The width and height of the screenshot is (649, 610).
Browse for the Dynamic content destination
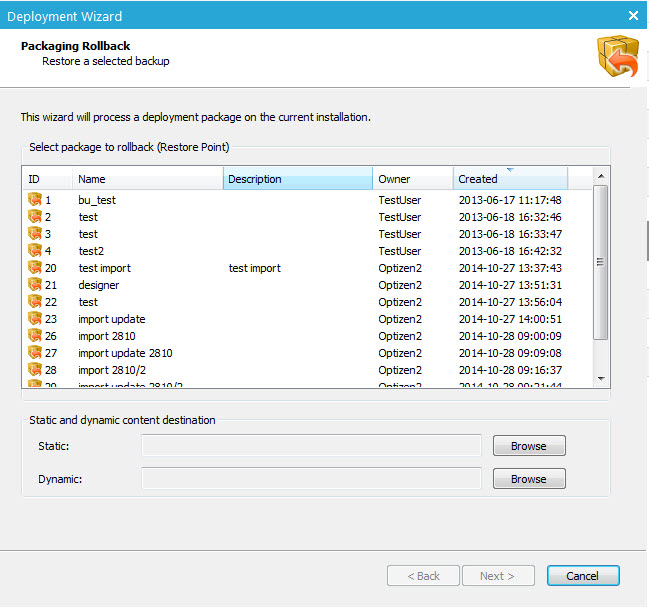[x=529, y=479]
